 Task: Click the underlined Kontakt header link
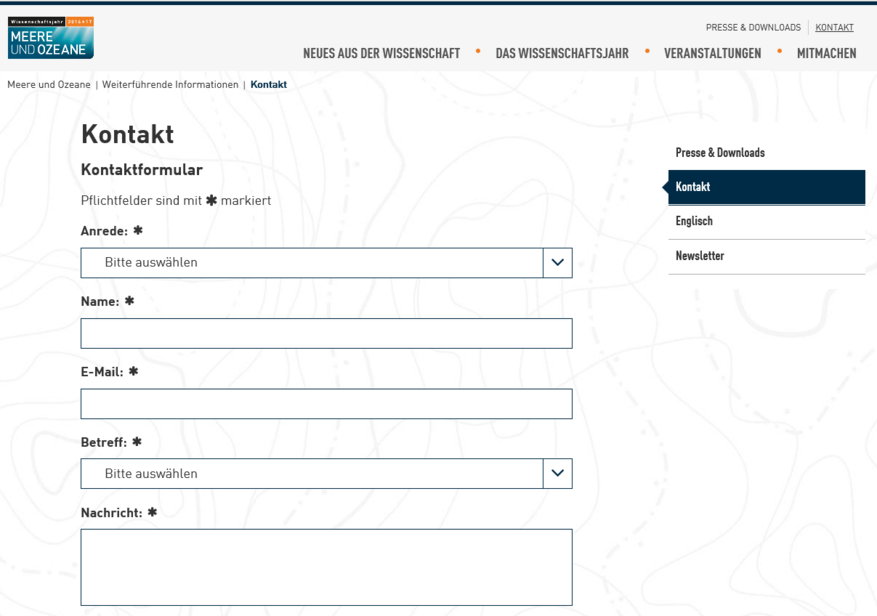tap(834, 28)
